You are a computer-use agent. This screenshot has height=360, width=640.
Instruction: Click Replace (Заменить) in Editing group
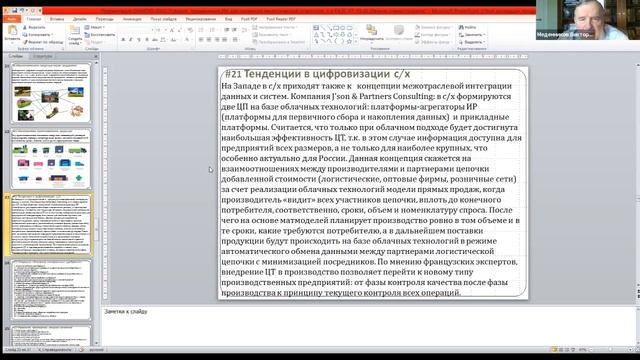[x=472, y=35]
